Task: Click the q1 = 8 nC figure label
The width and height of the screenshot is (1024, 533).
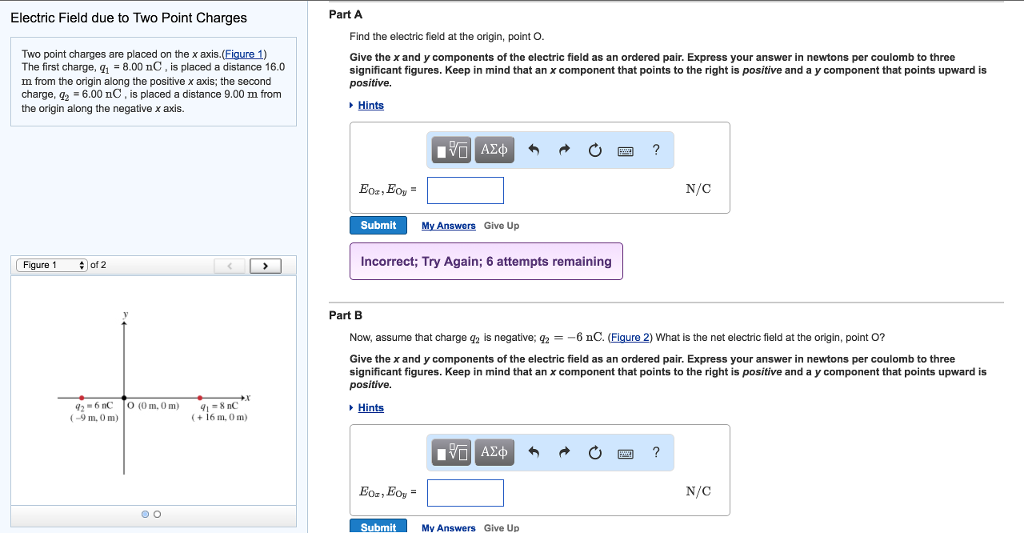Action: tap(220, 406)
